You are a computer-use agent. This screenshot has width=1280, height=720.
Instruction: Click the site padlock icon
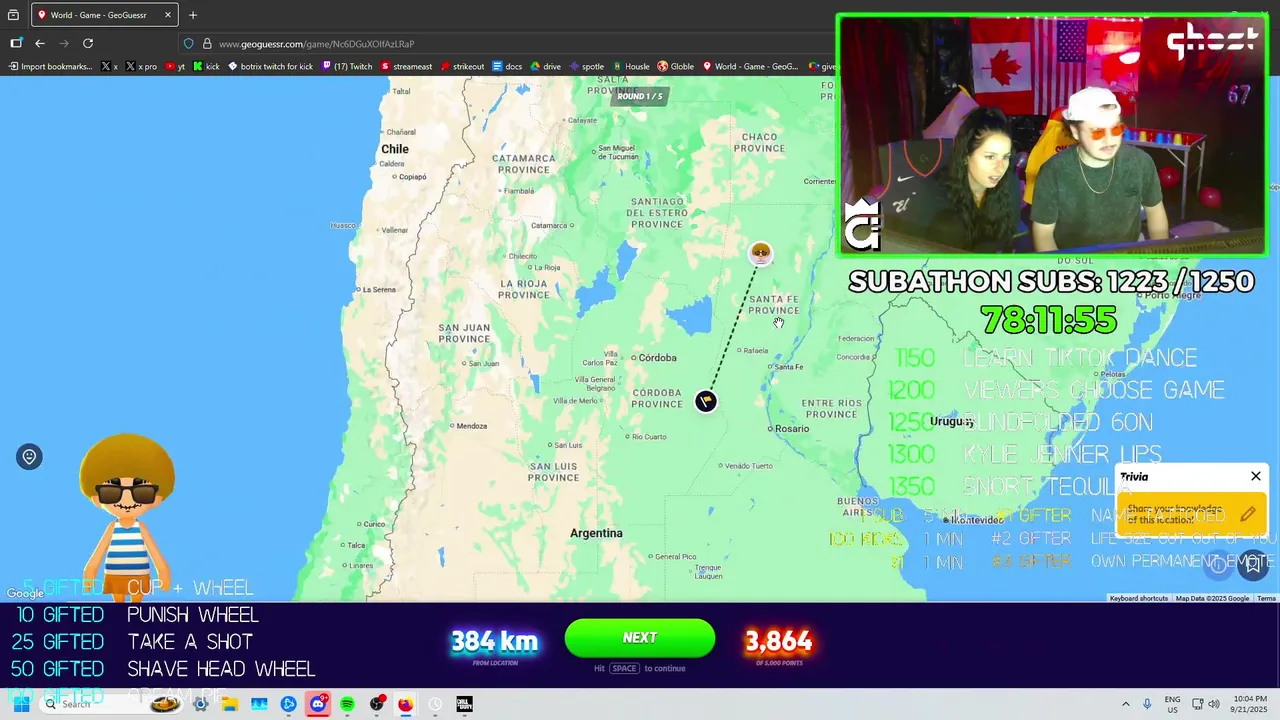(207, 43)
